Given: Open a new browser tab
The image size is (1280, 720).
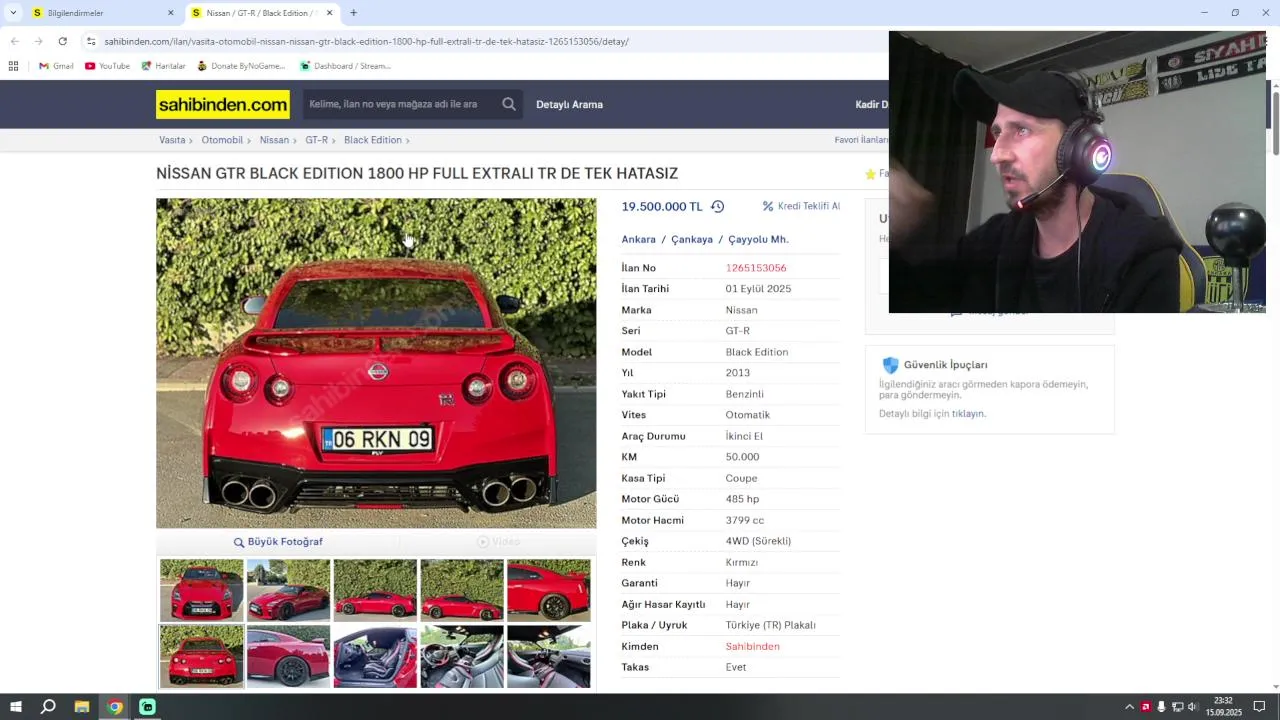Looking at the screenshot, I should coord(353,13).
